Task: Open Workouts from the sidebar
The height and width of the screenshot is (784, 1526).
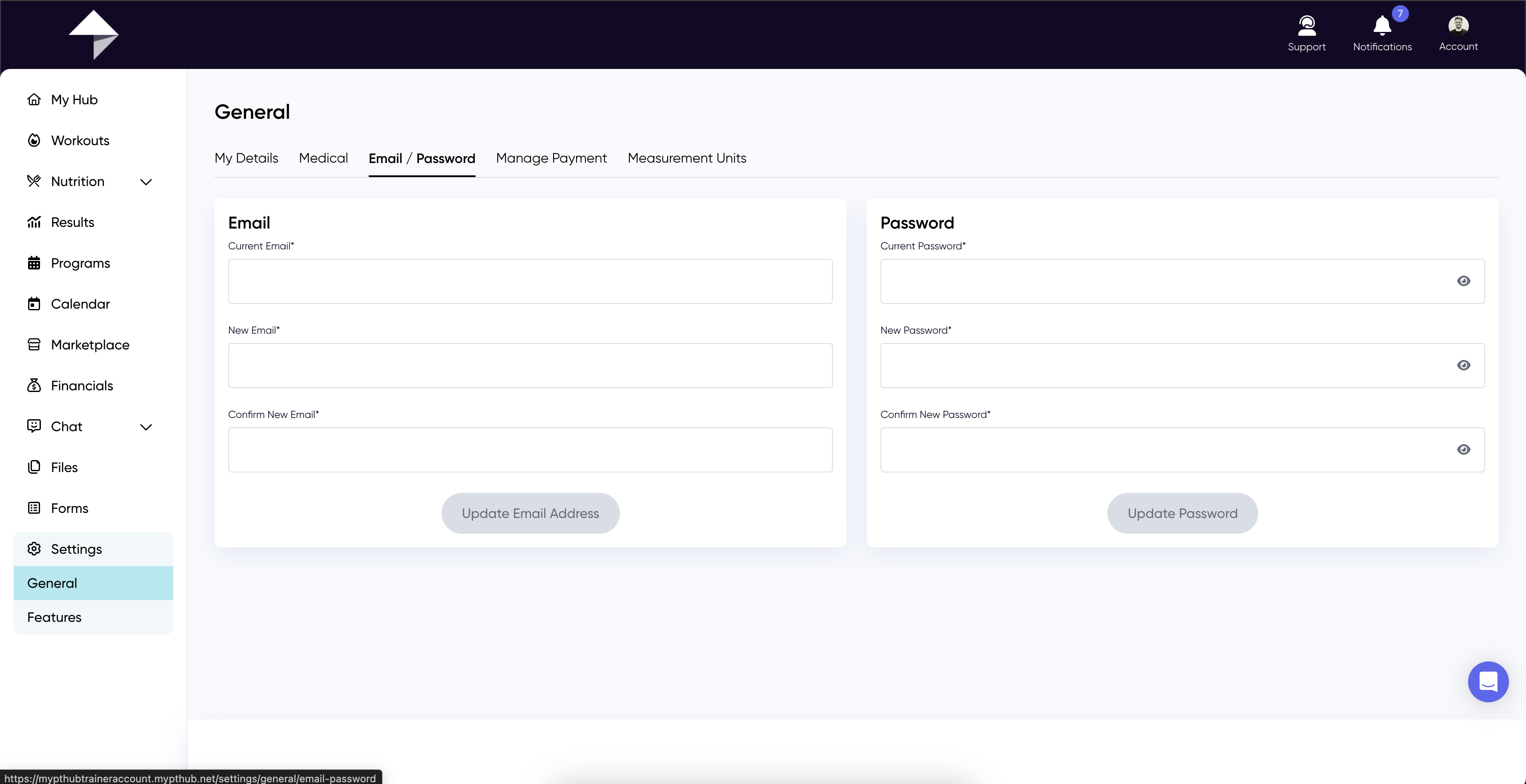Action: click(80, 140)
